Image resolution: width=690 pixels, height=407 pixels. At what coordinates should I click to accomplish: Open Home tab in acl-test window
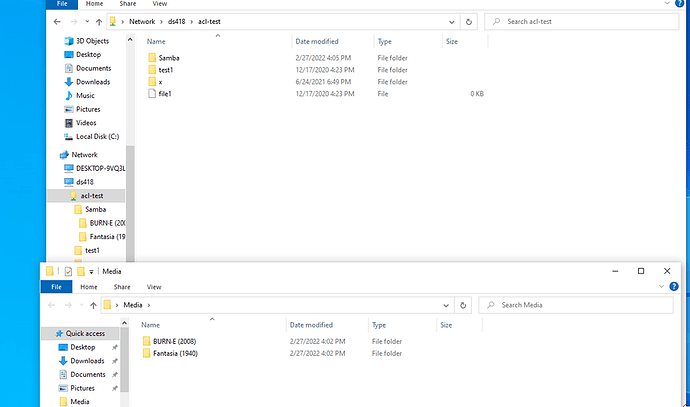pos(94,4)
